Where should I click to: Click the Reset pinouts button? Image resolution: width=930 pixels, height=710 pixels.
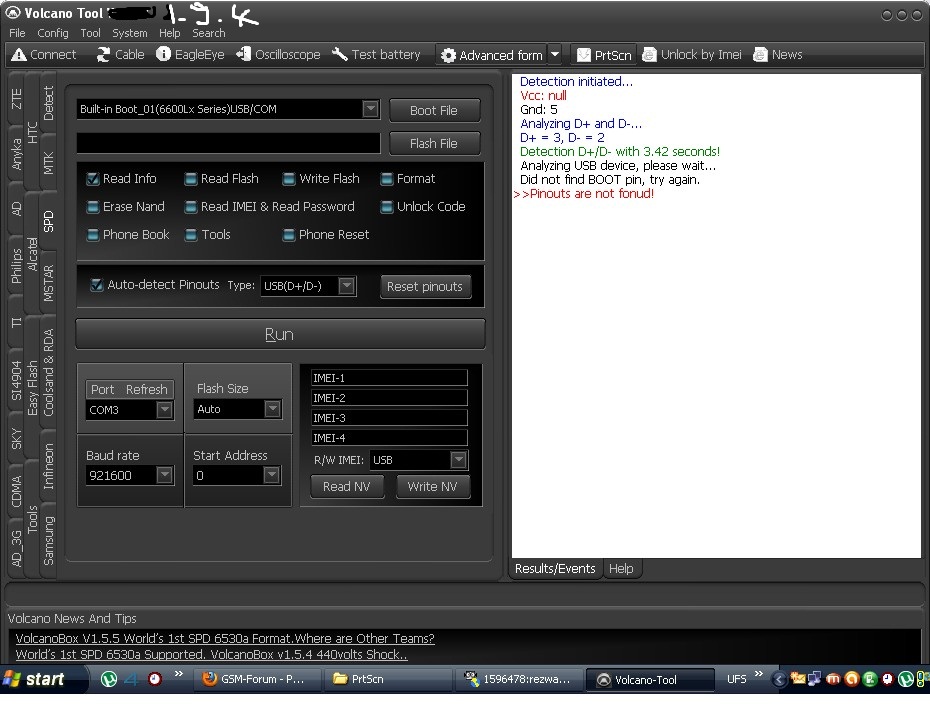pyautogui.click(x=425, y=286)
